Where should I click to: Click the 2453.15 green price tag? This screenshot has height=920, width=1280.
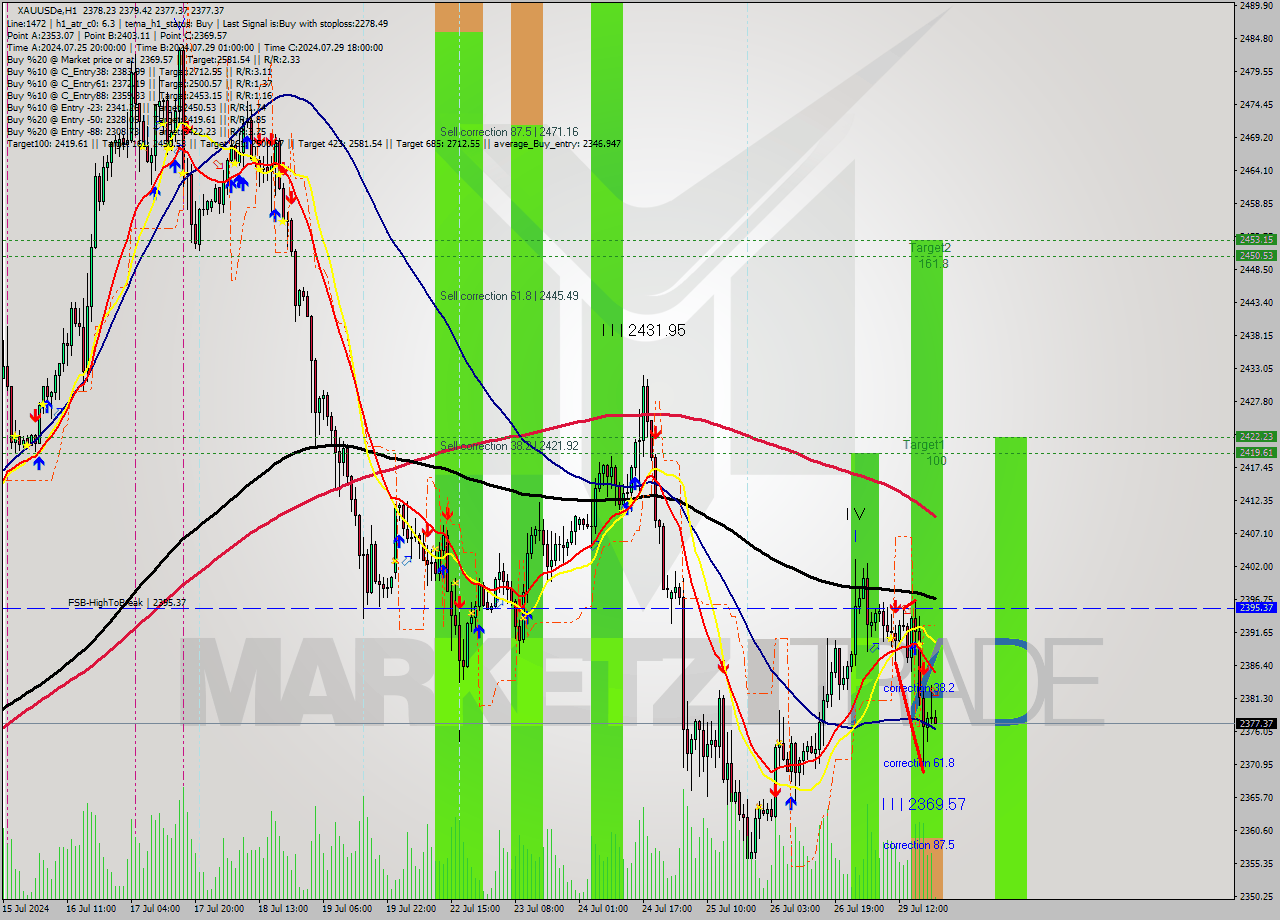[x=1256, y=239]
